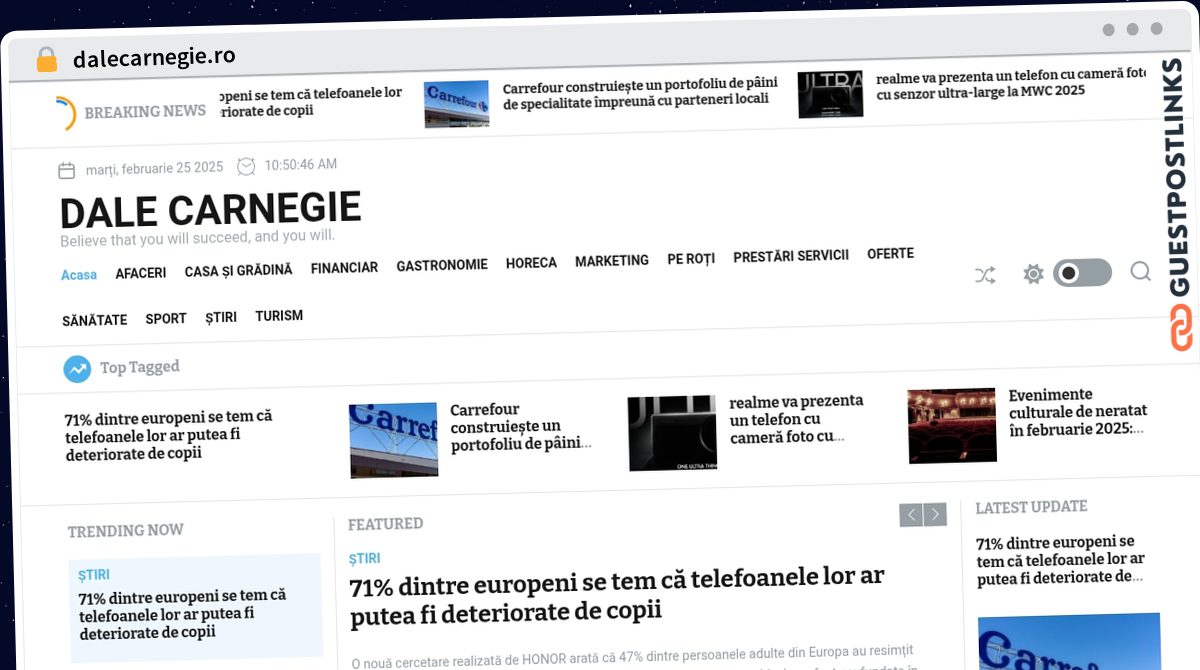Click the Believe that you will succeed tagline
The image size is (1200, 670).
click(197, 238)
